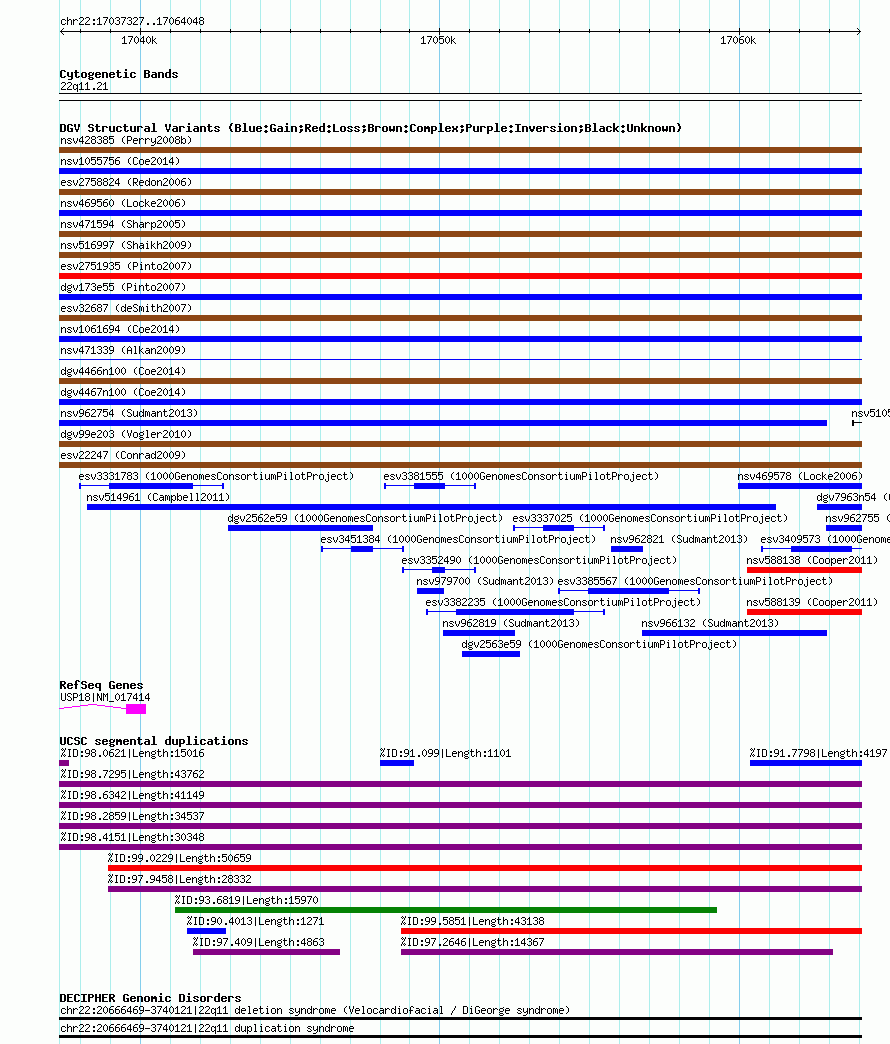Select the nsv1055756 (Coe2014) blue gain bar
Viewport: 890px width, 1044px height.
pyautogui.click(x=461, y=171)
